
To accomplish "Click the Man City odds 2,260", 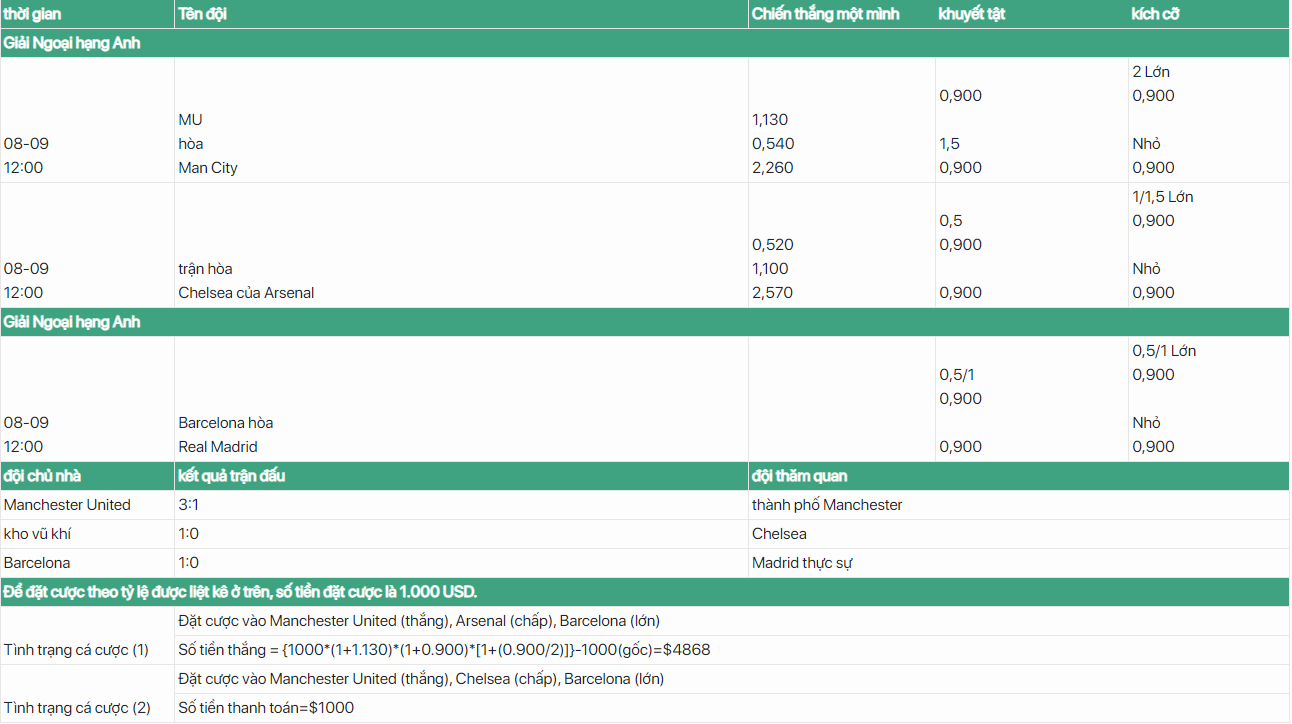I will point(772,168).
